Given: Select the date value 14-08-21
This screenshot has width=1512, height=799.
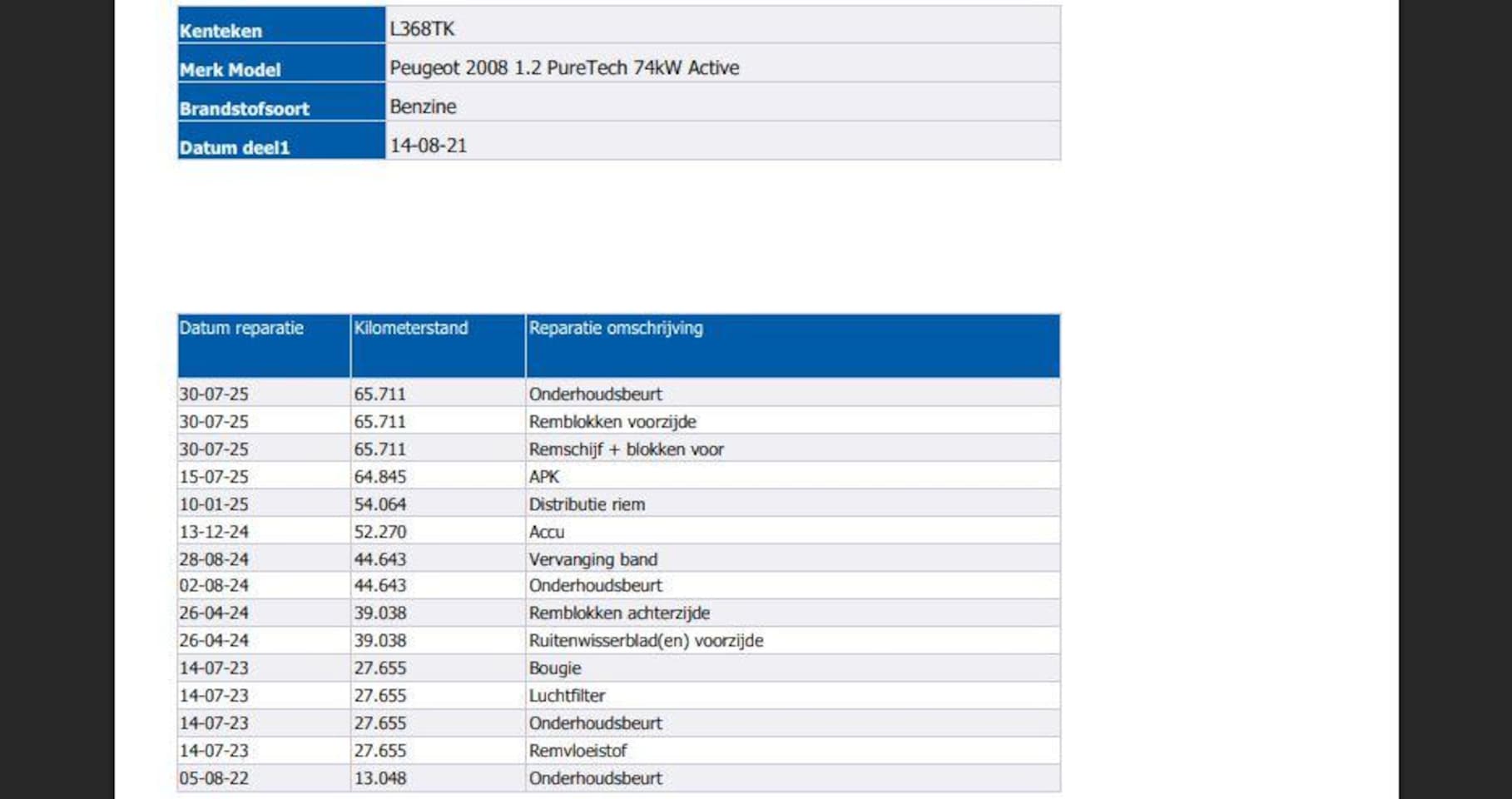Looking at the screenshot, I should 429,146.
